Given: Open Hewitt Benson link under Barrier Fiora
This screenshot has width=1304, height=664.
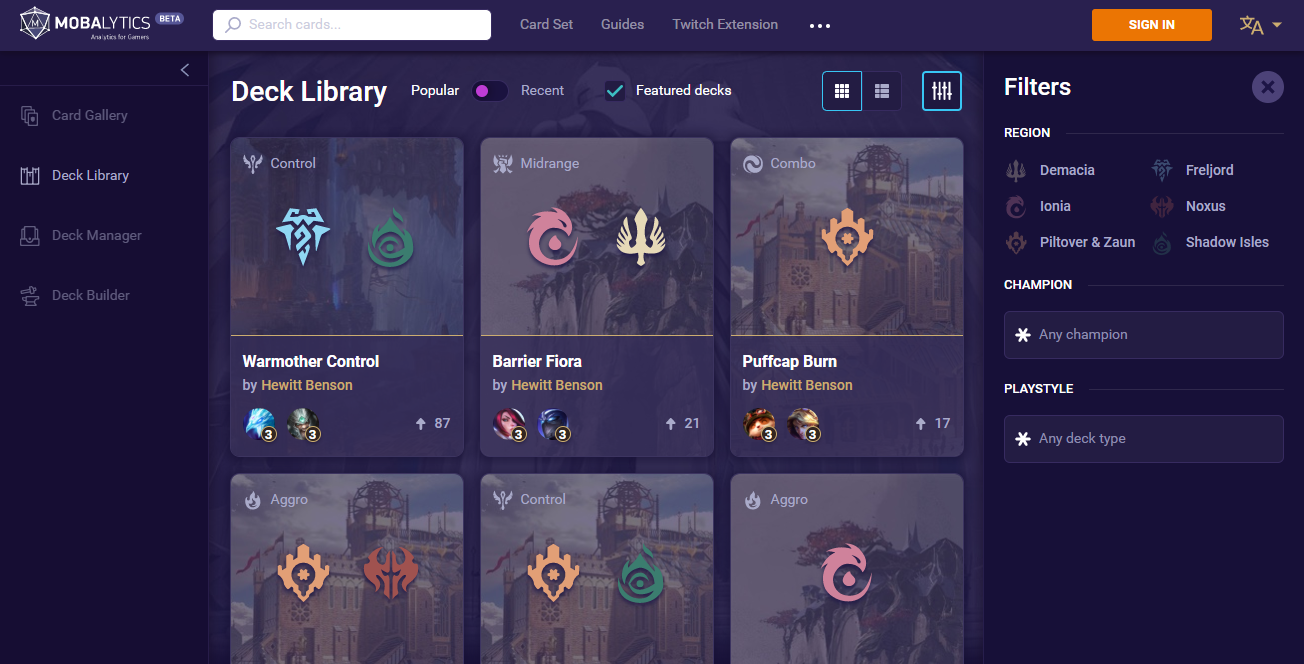Looking at the screenshot, I should click(x=557, y=385).
